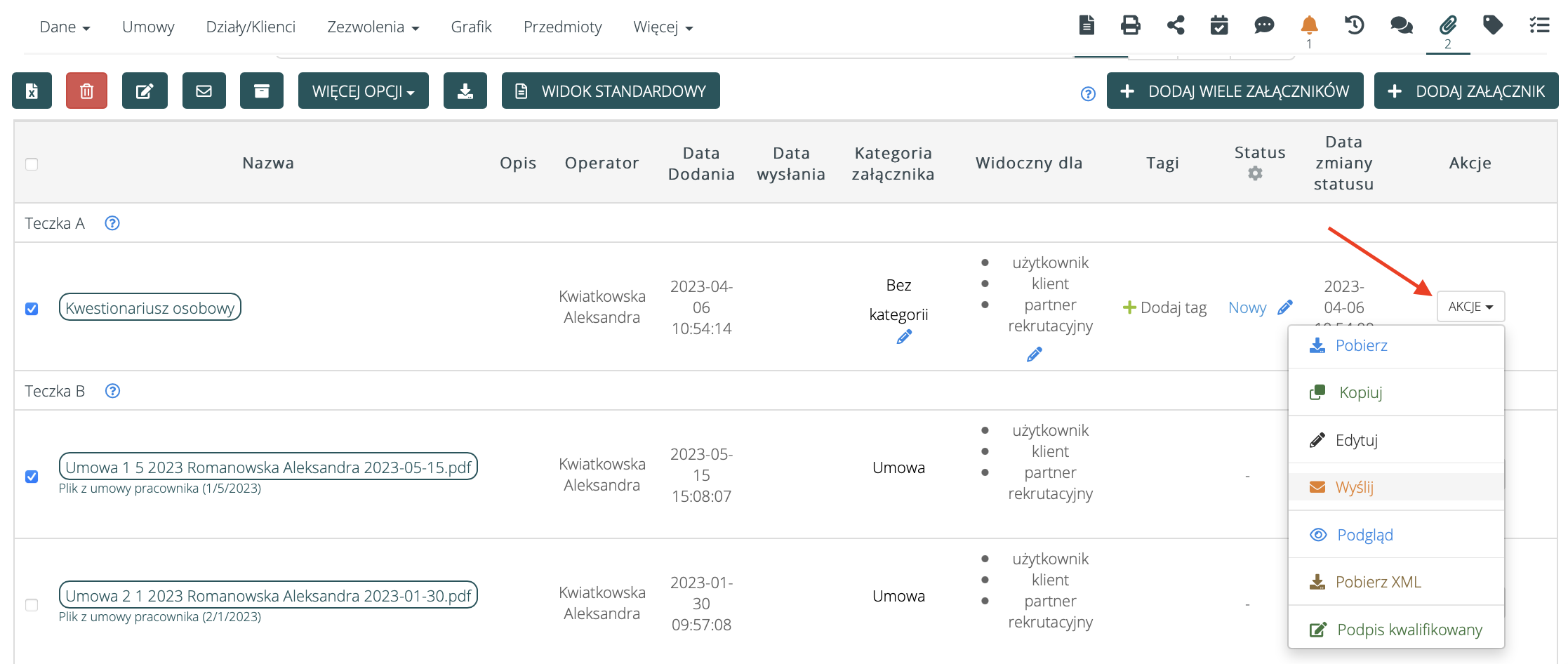Image resolution: width=1568 pixels, height=664 pixels.
Task: Click the red trash delete button
Action: click(x=86, y=91)
